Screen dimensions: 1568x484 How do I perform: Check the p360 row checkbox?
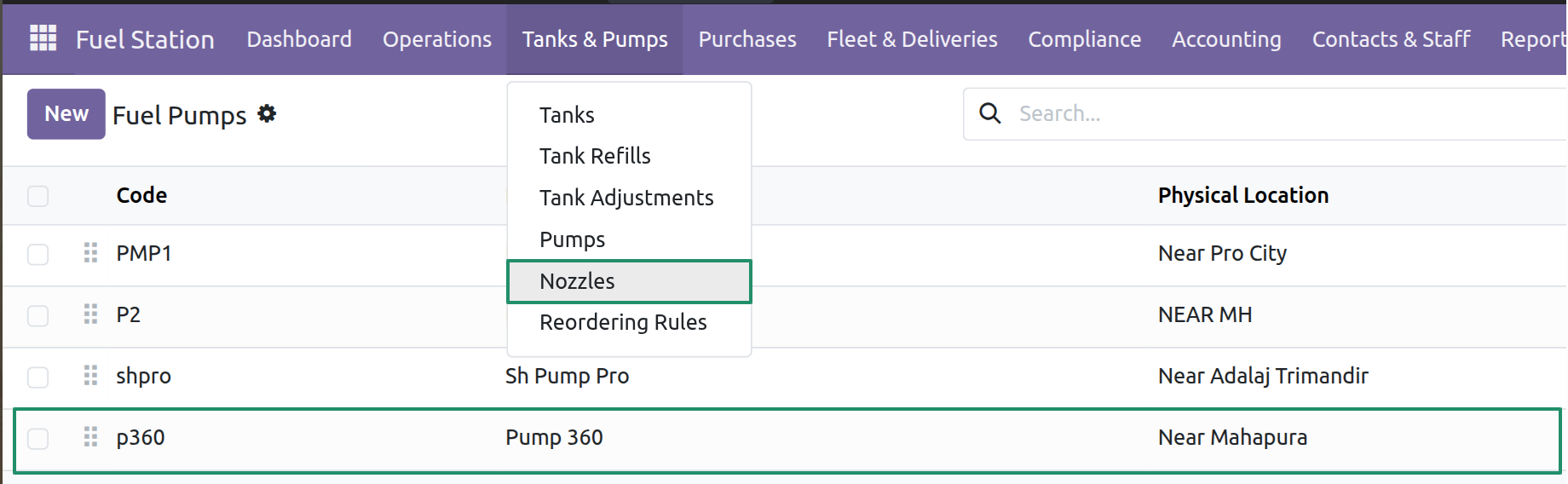37,438
